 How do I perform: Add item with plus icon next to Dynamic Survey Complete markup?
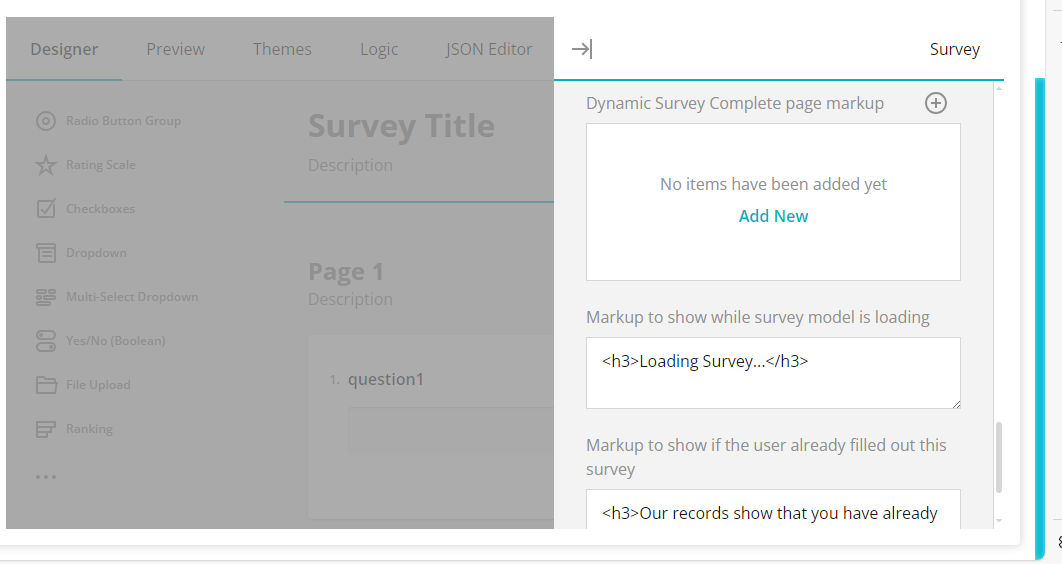[x=935, y=103]
